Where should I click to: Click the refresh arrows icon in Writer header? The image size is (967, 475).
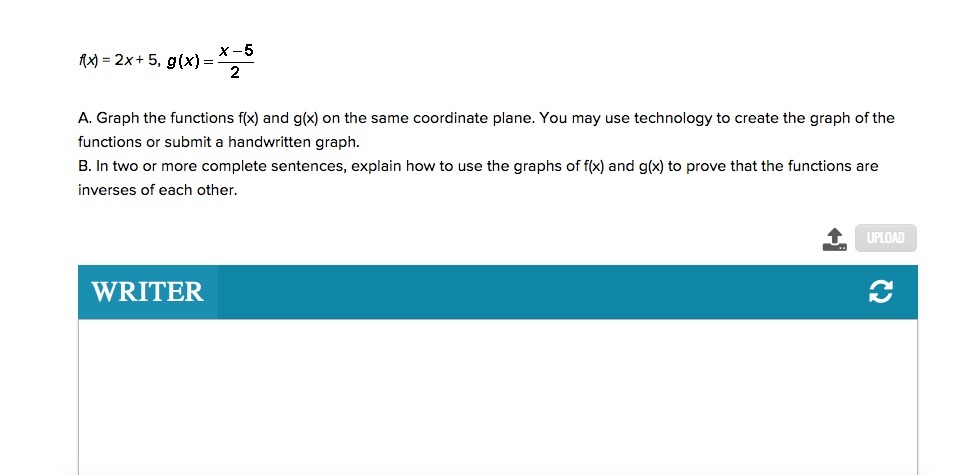pos(881,292)
